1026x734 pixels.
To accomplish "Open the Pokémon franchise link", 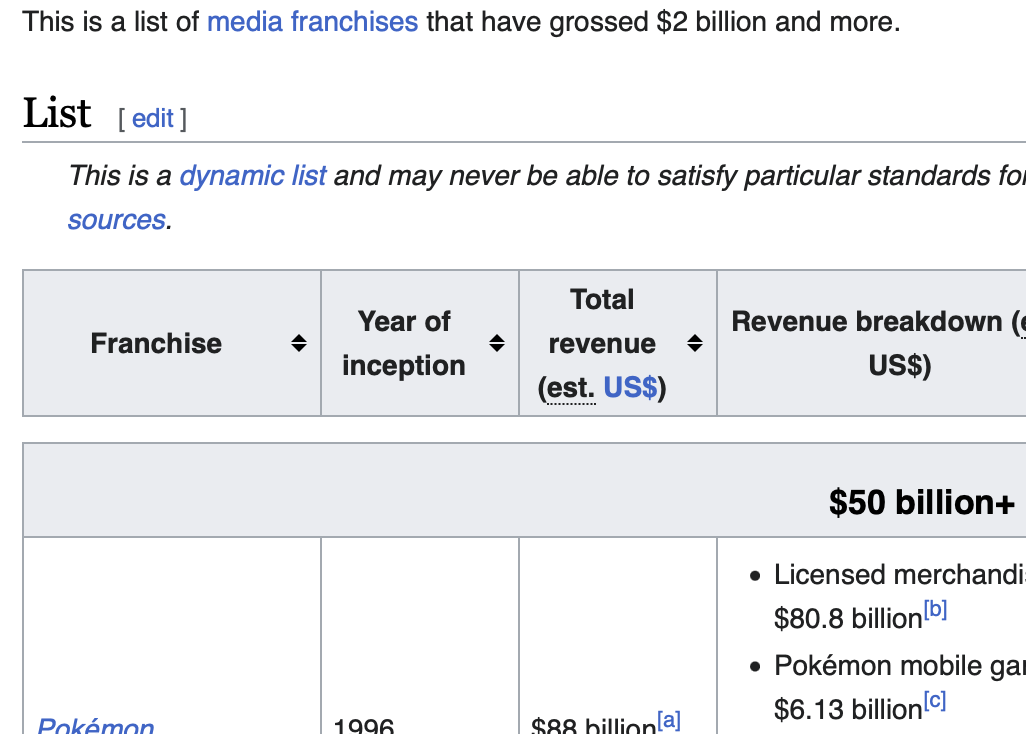I will click(x=95, y=725).
